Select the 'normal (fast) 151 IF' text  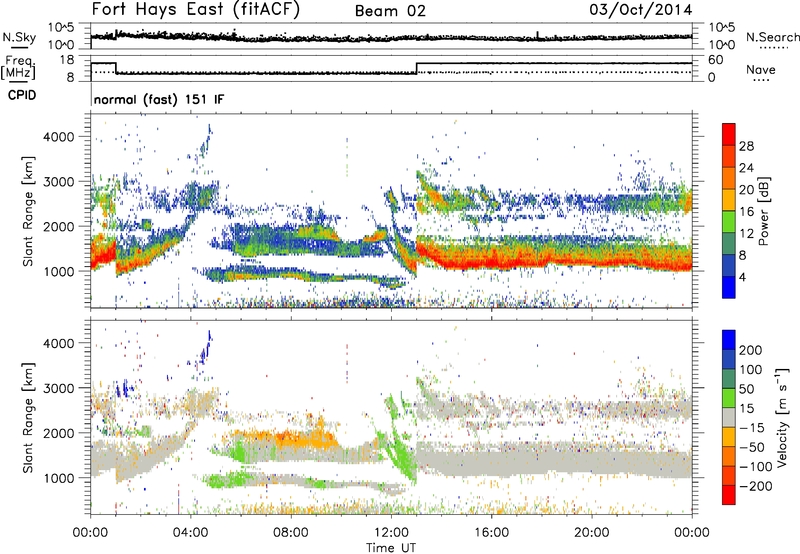(x=159, y=99)
